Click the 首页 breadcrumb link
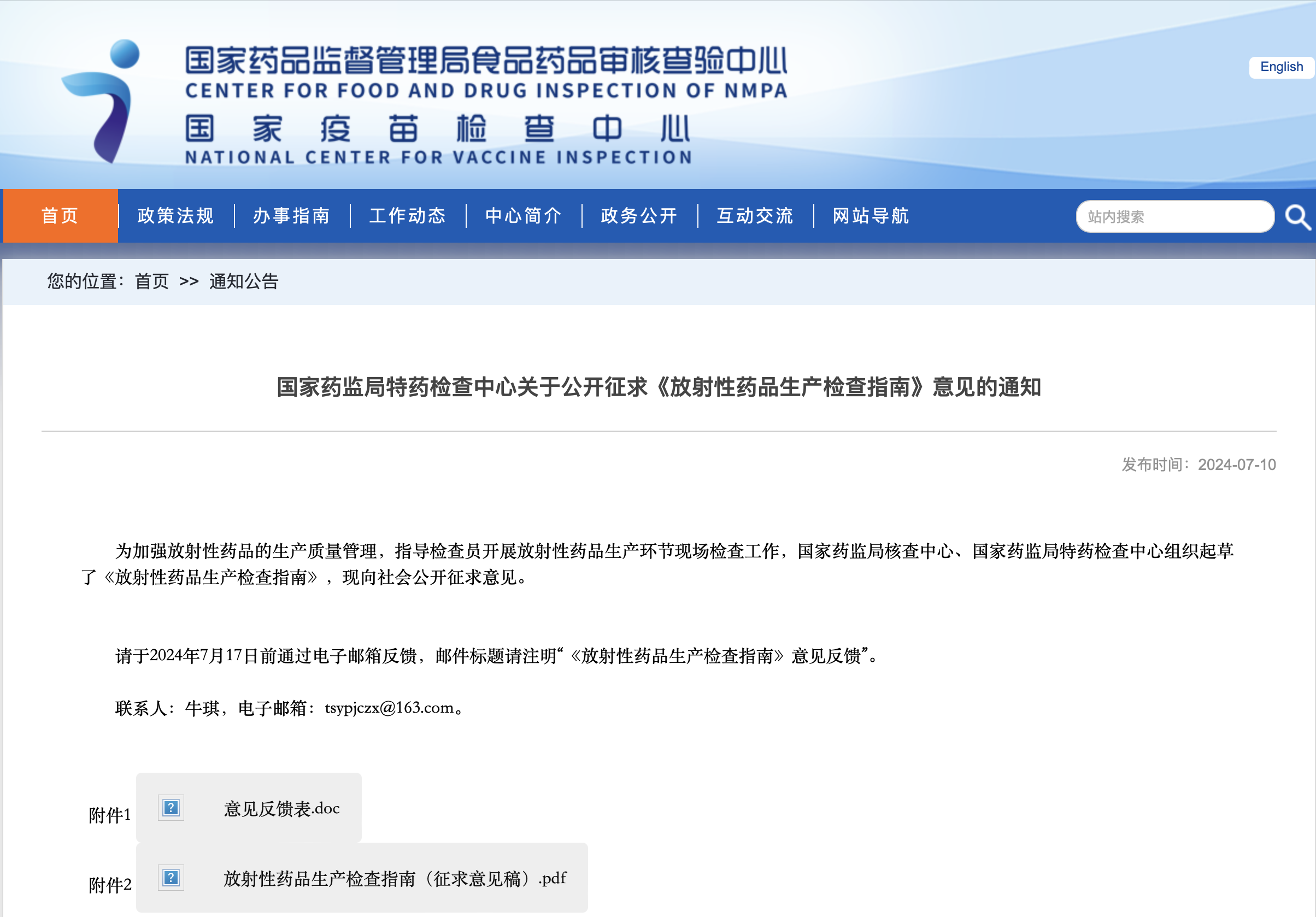The height and width of the screenshot is (917, 1316). [152, 281]
